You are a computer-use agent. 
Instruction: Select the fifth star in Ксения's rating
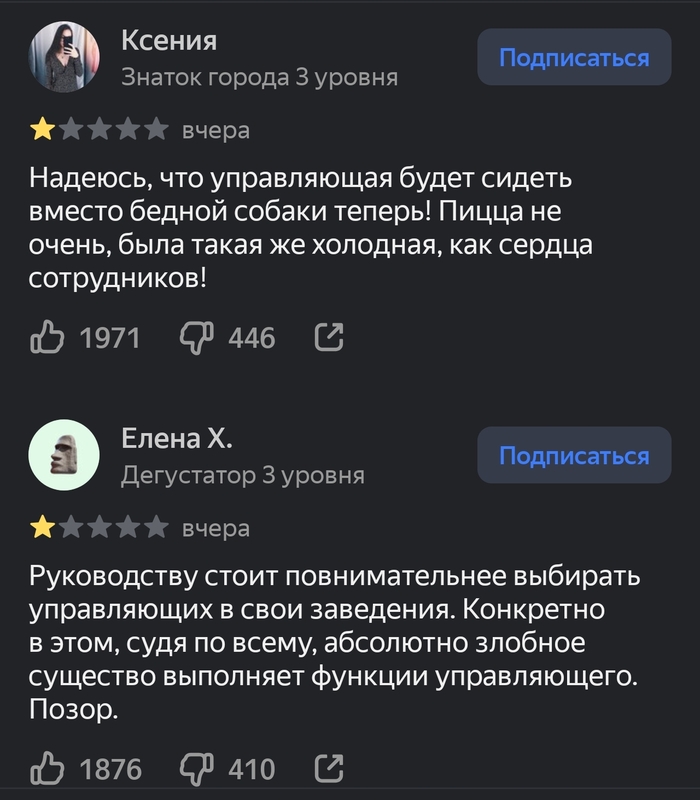[156, 129]
